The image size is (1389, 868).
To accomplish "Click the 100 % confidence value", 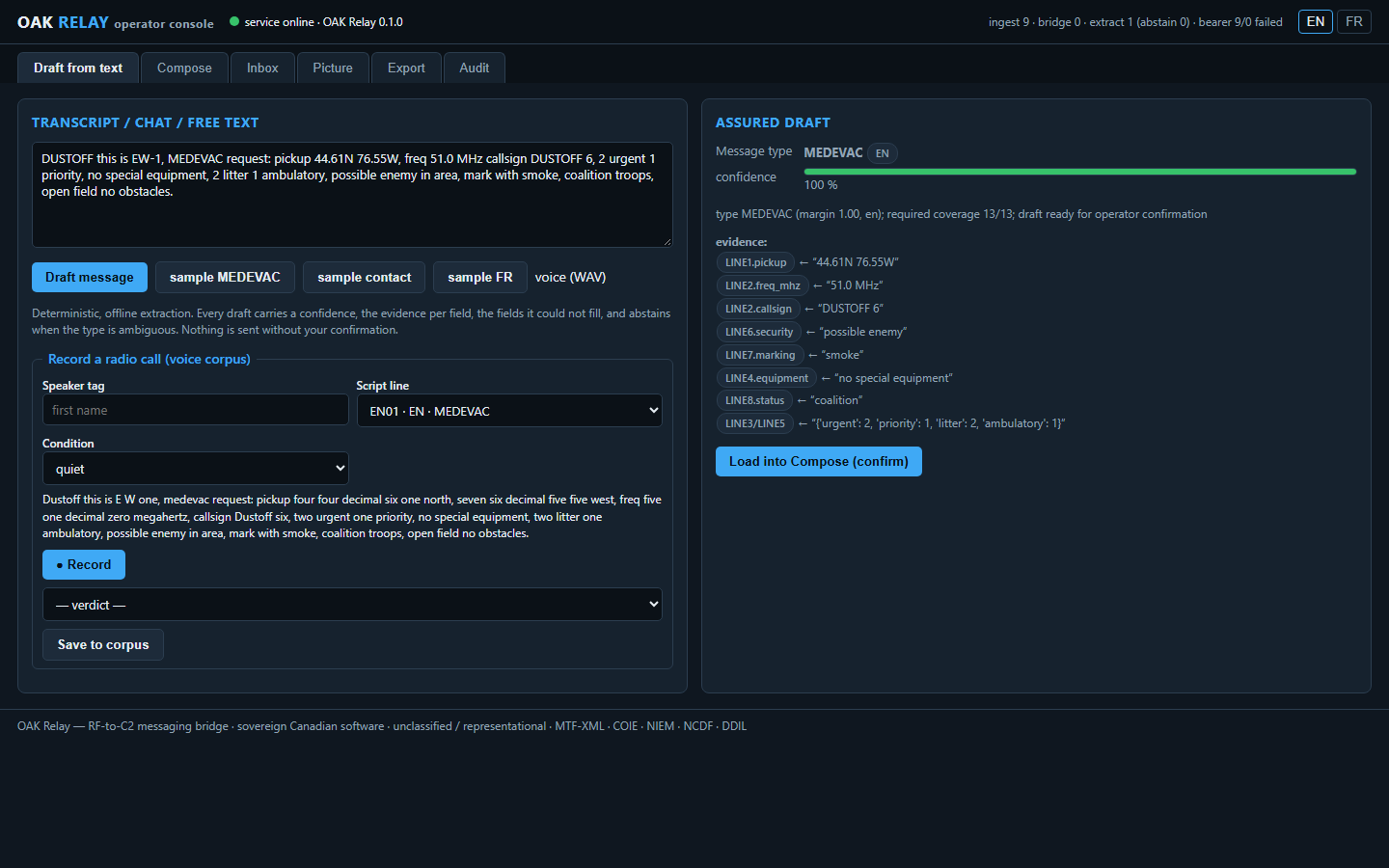I will click(x=821, y=185).
